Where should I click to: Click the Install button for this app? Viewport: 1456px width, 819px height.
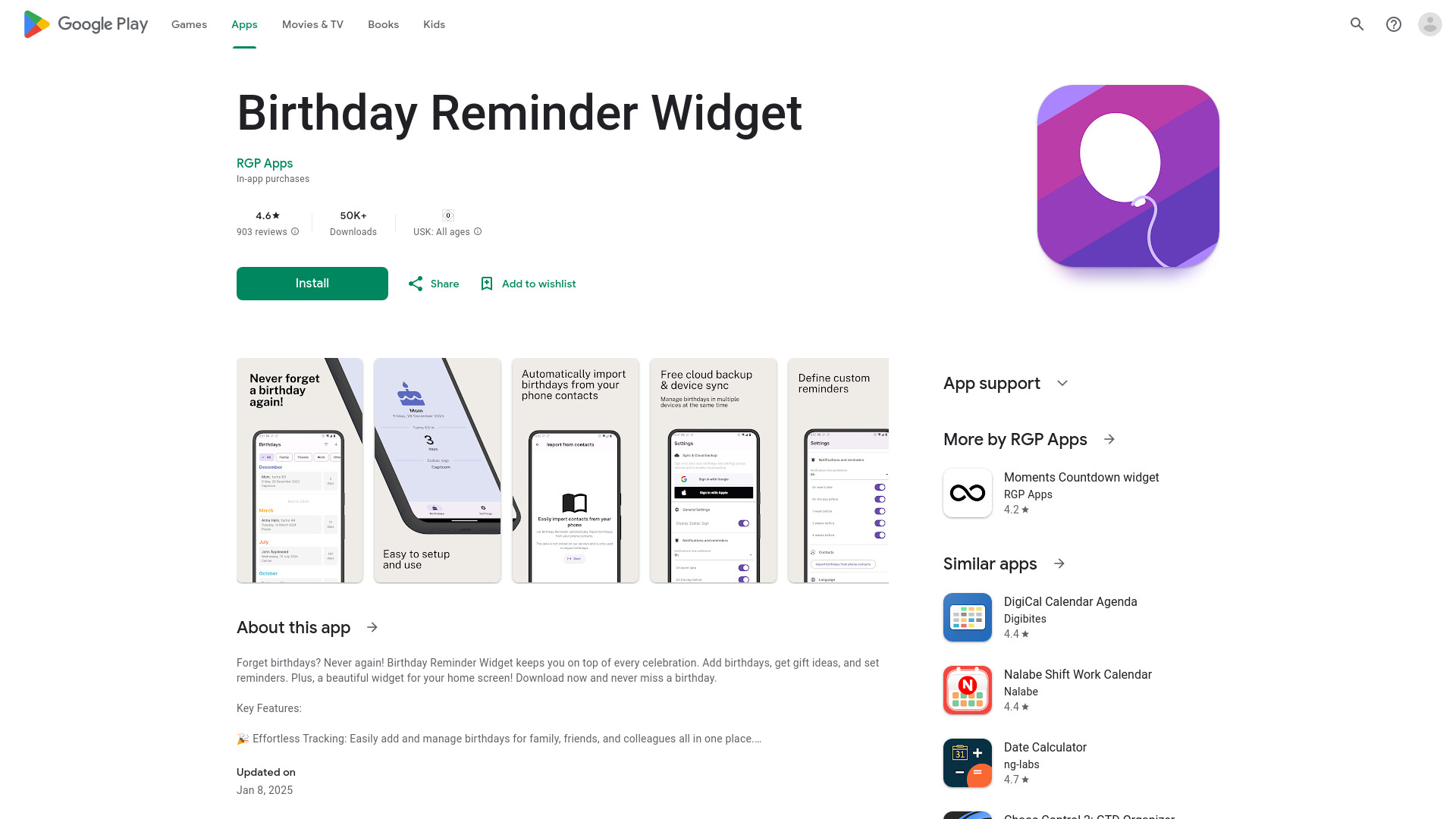pyautogui.click(x=311, y=283)
